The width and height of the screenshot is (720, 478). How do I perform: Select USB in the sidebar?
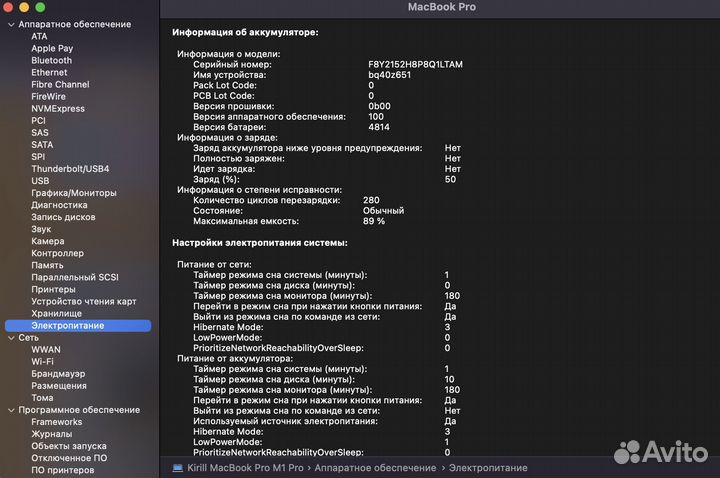[40, 181]
